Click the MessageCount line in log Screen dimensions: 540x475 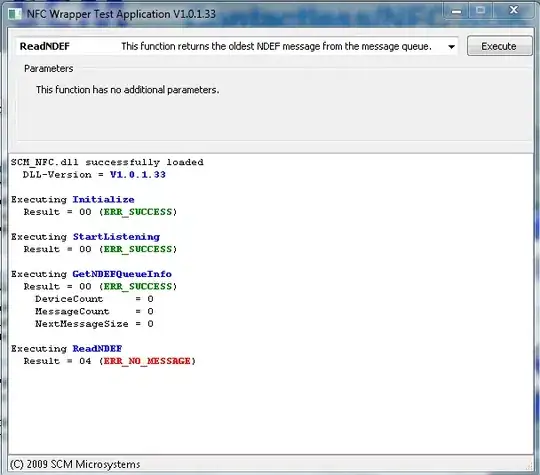pos(94,311)
